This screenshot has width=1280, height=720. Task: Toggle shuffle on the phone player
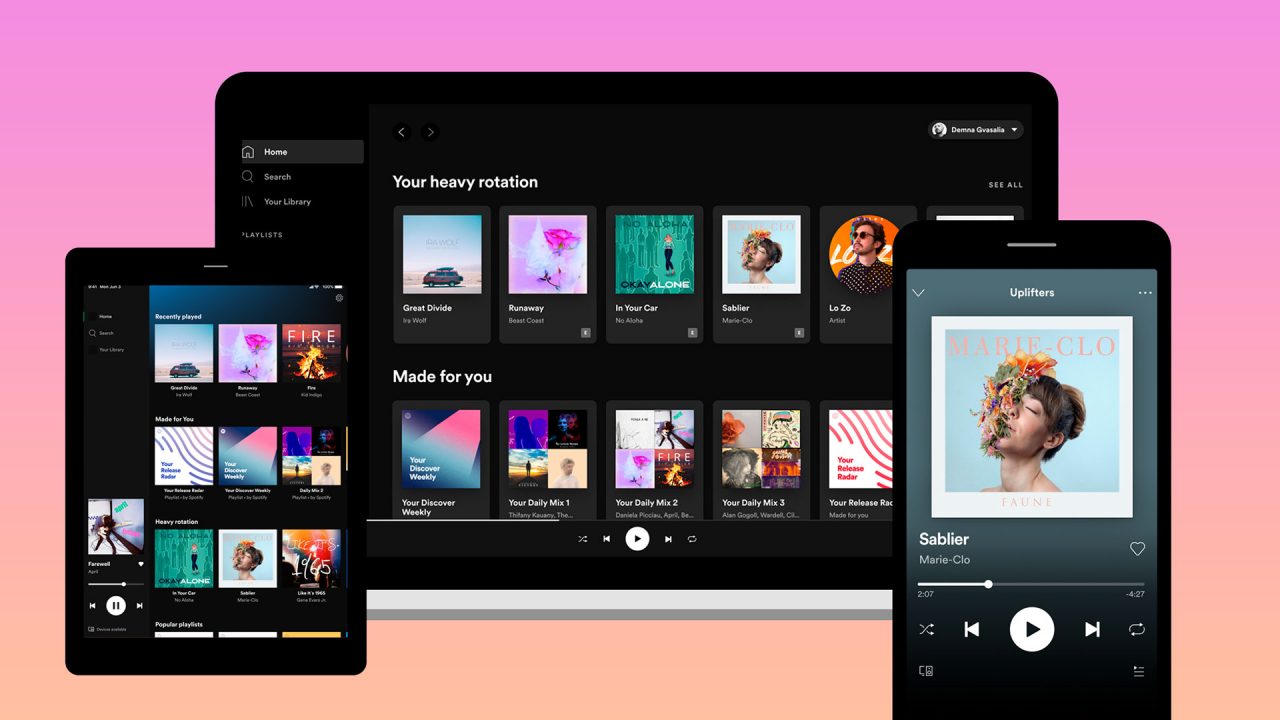click(x=926, y=629)
